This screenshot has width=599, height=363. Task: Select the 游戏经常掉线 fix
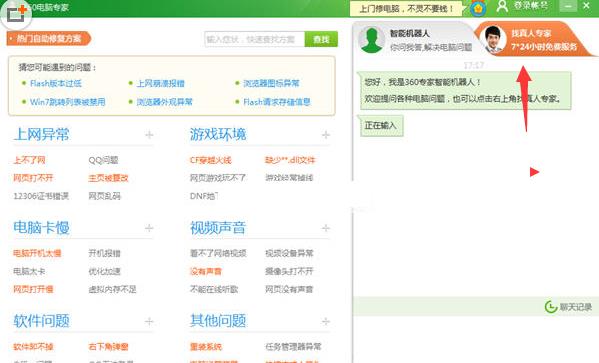tap(289, 178)
